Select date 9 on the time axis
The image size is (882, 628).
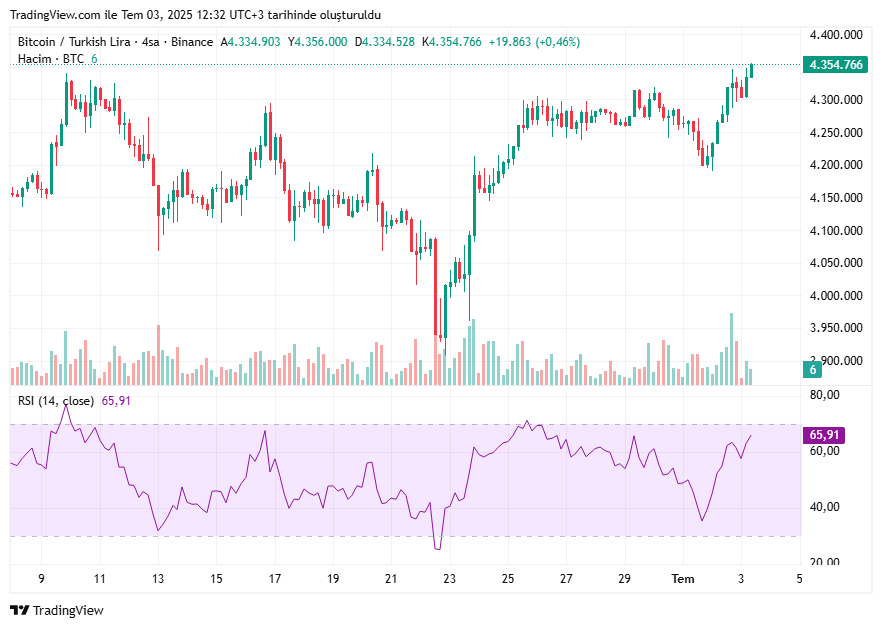tap(41, 579)
